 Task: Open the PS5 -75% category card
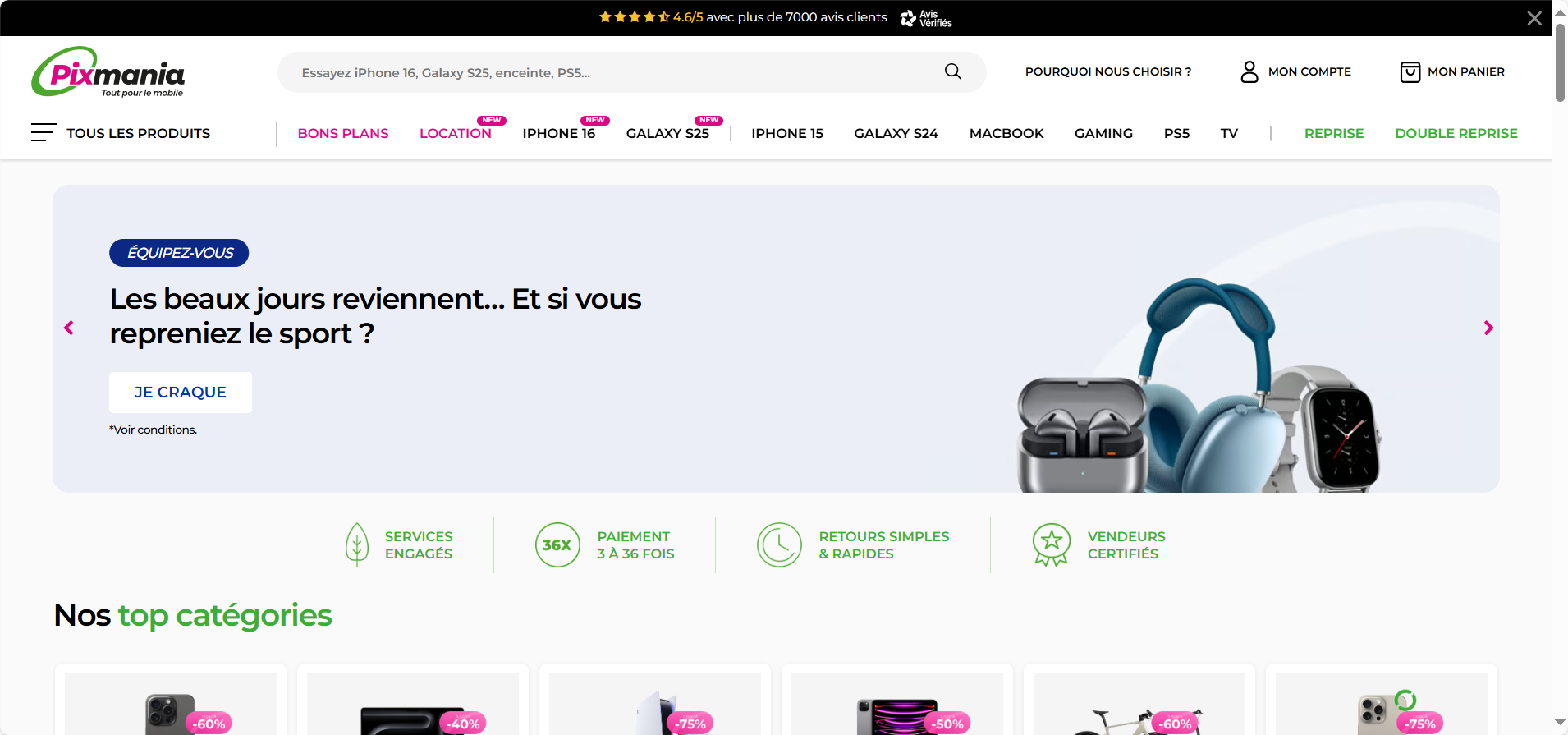[x=655, y=700]
